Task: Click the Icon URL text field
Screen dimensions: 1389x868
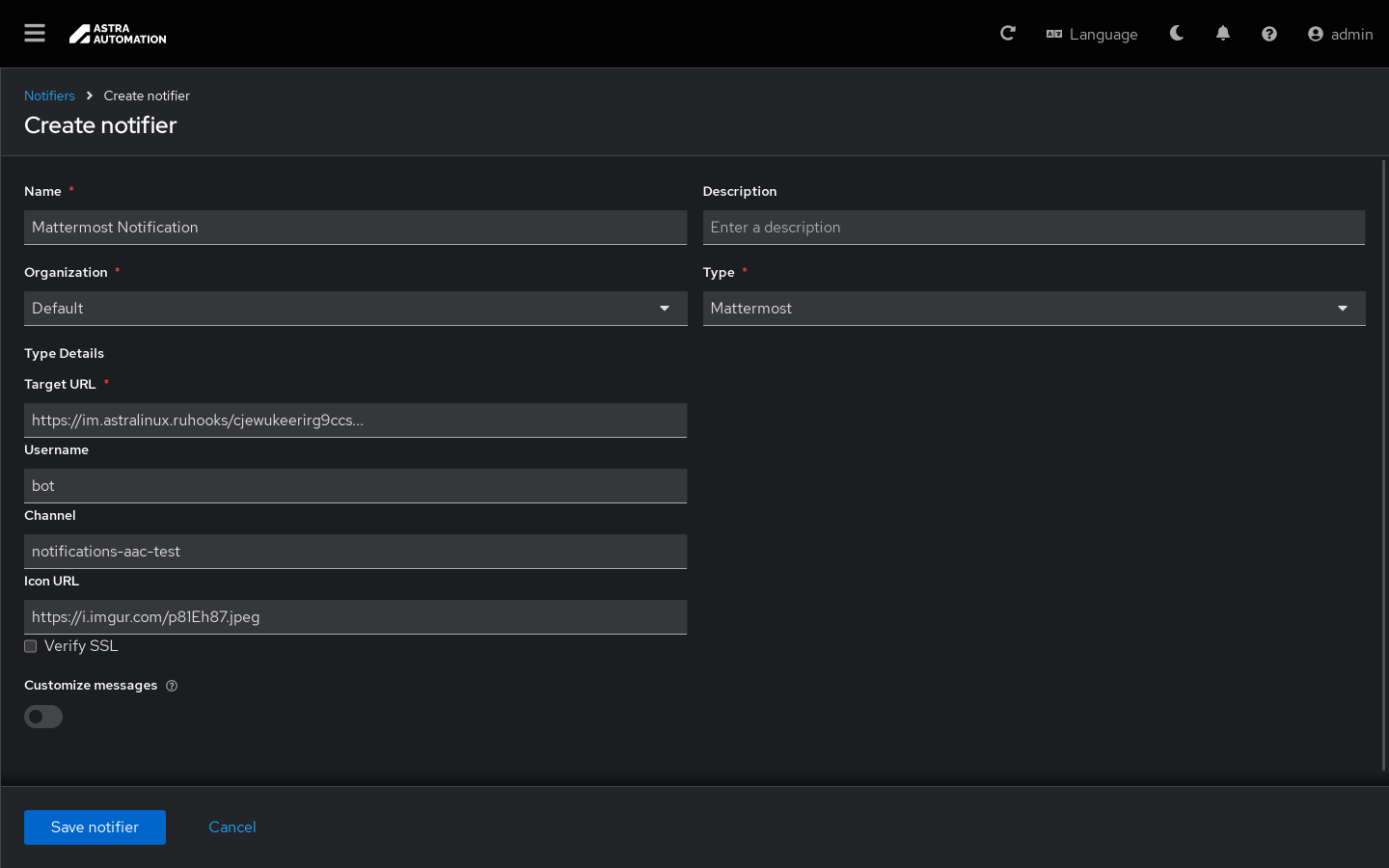Action: (x=355, y=617)
